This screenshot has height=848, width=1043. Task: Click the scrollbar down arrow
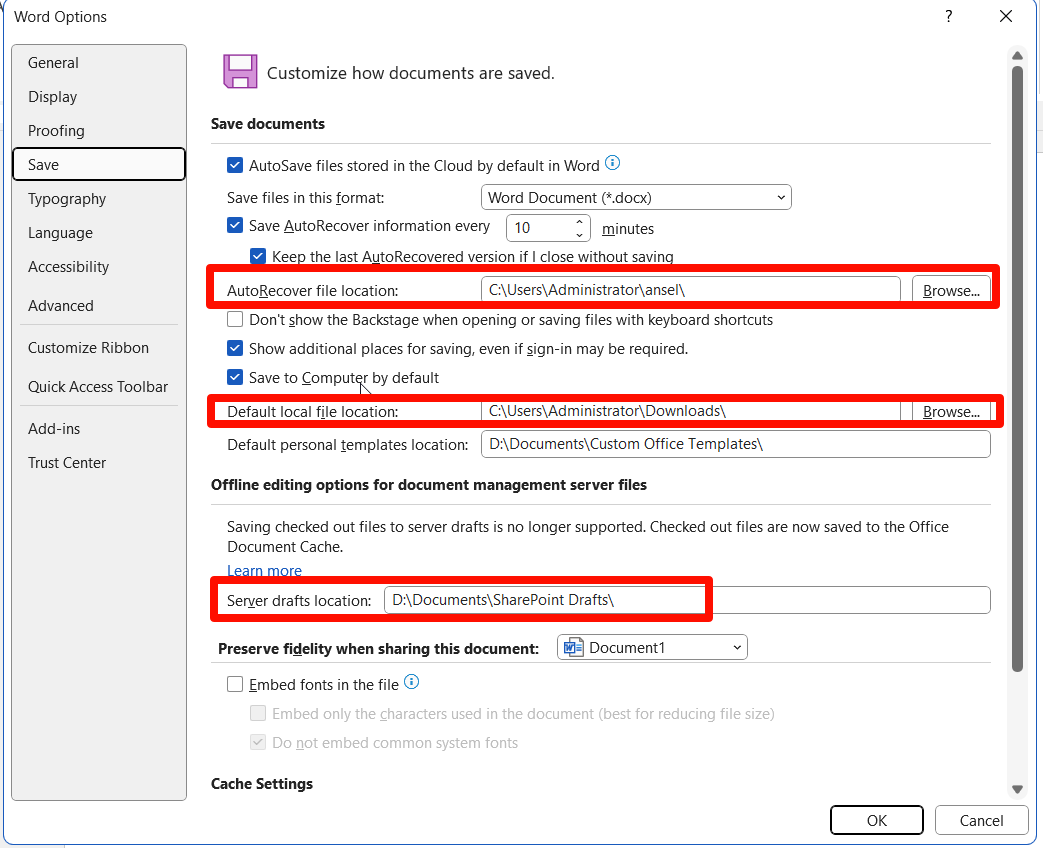[1017, 789]
